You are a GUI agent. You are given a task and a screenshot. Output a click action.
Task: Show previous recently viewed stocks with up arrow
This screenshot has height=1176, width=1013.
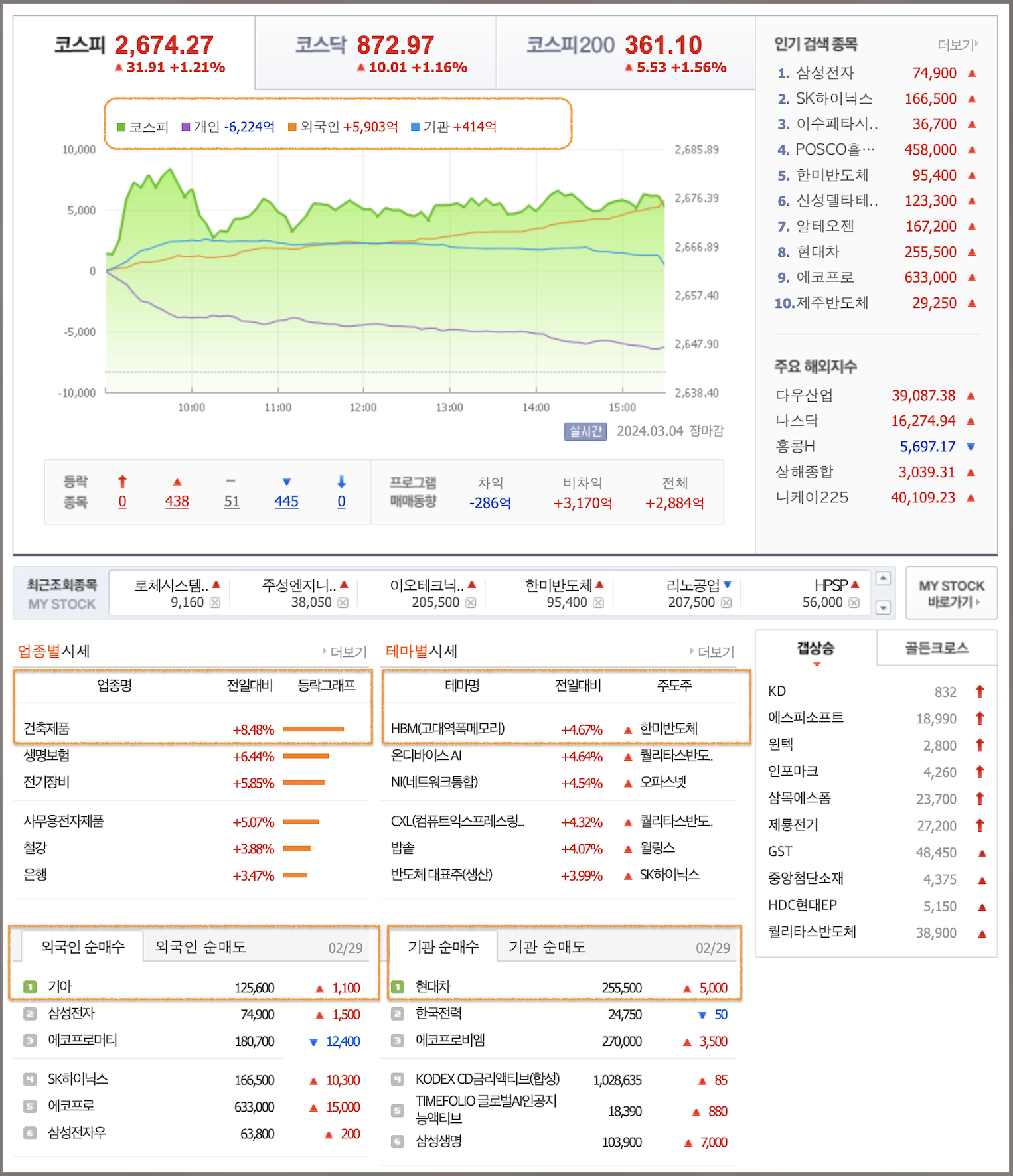883,579
